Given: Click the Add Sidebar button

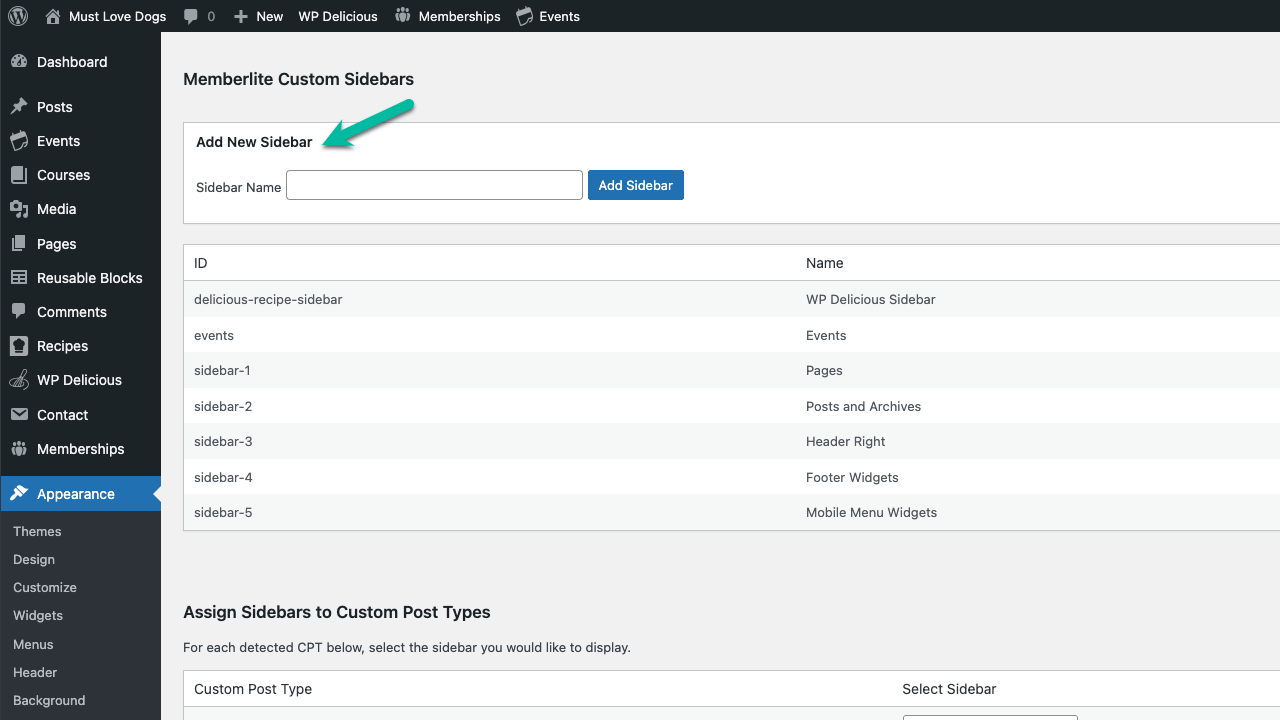Looking at the screenshot, I should point(636,185).
